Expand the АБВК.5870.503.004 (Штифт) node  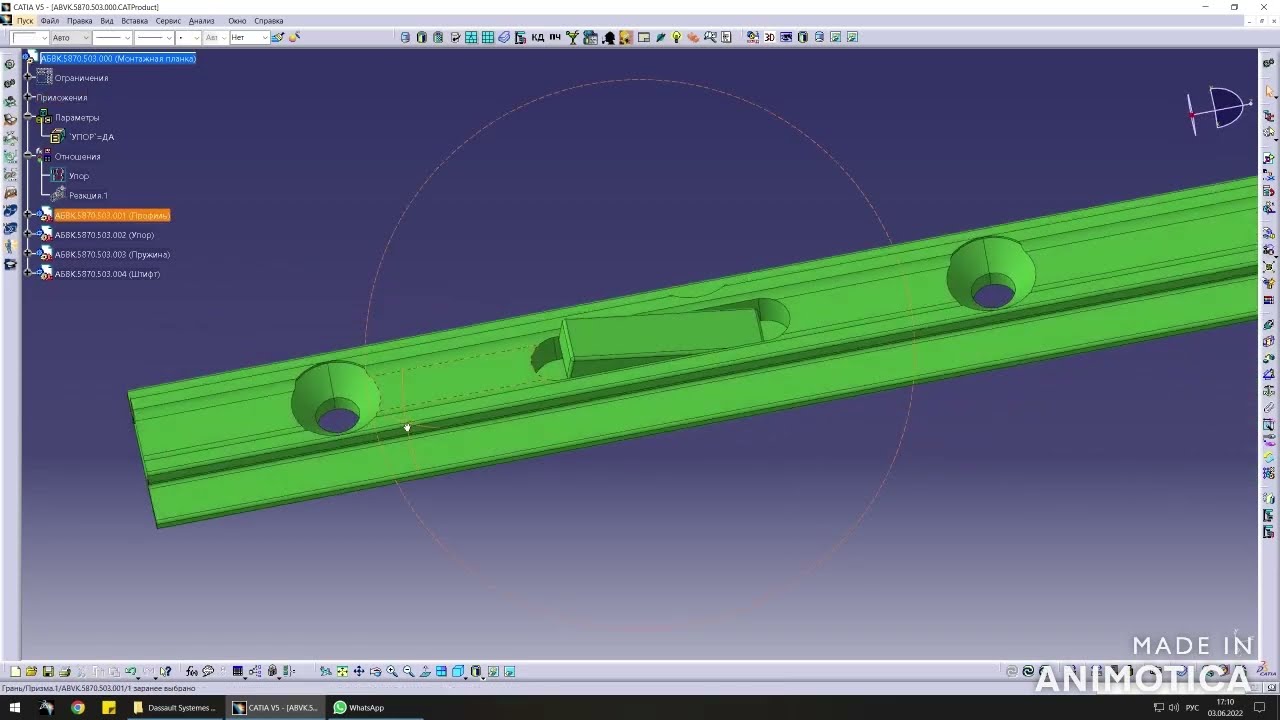click(x=29, y=274)
